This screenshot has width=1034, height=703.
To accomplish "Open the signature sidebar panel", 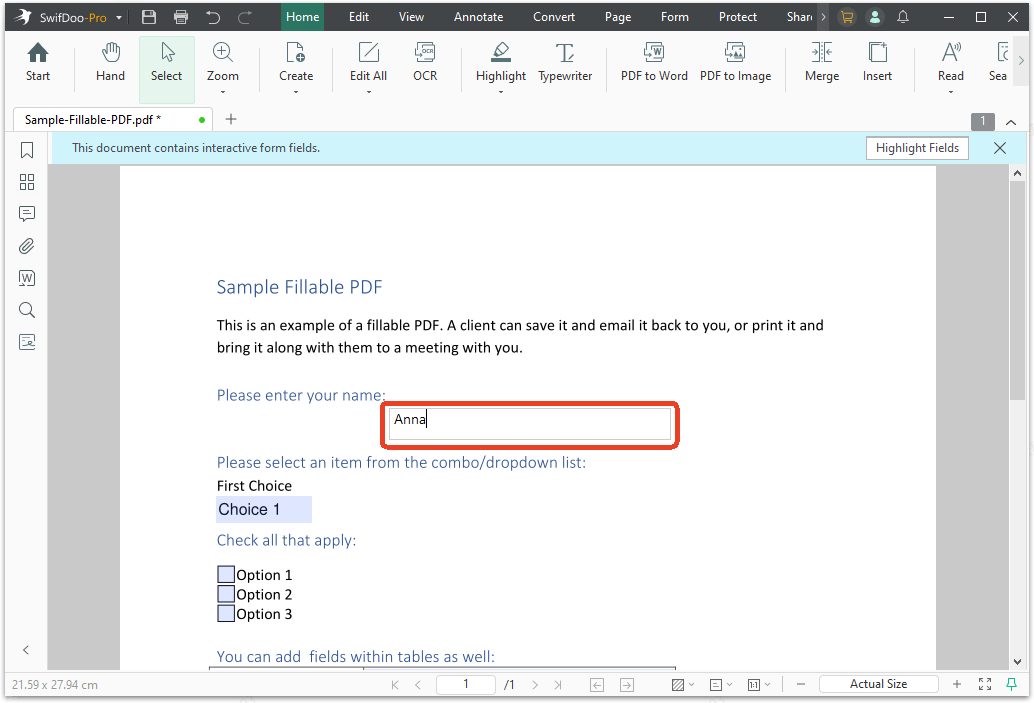I will [x=27, y=342].
